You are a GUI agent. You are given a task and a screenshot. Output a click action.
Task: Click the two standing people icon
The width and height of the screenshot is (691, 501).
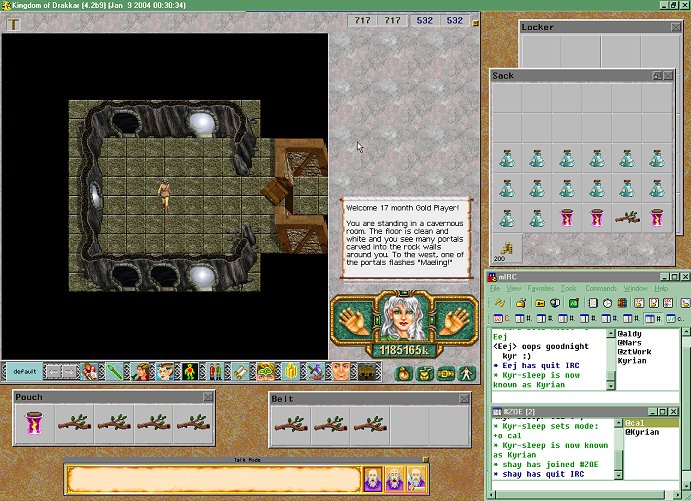pyautogui.click(x=215, y=372)
